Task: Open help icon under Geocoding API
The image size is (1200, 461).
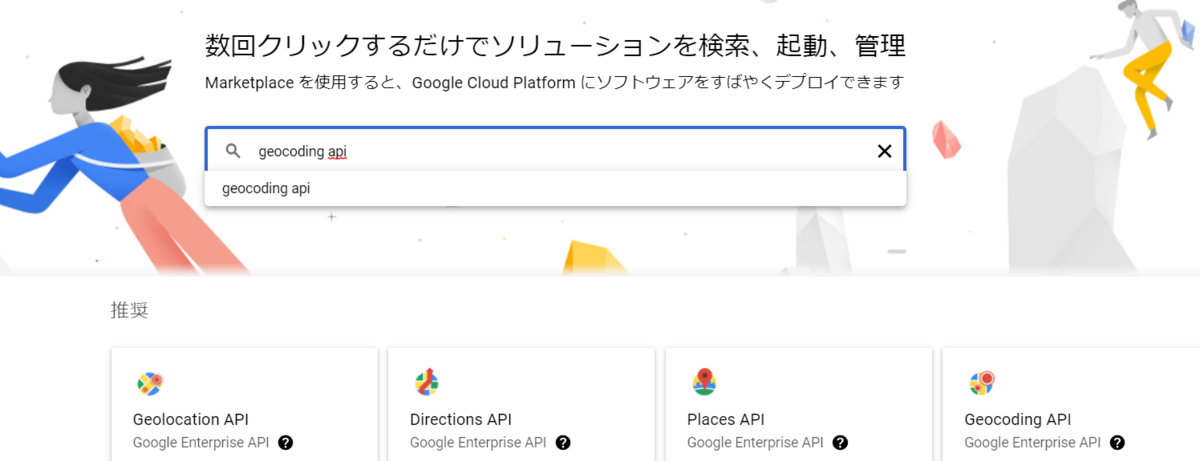Action: coord(1117,442)
